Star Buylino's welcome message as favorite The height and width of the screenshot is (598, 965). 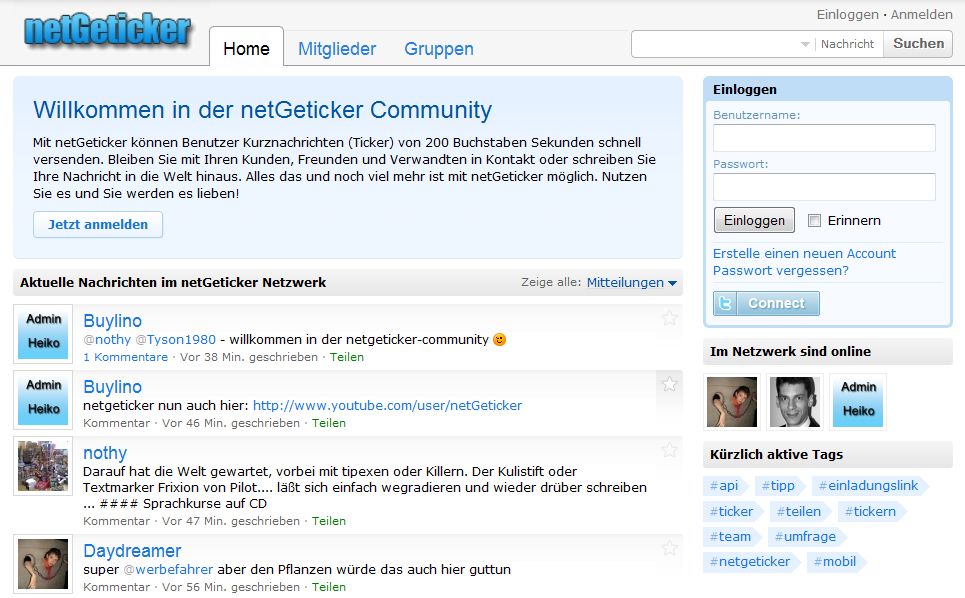(669, 318)
